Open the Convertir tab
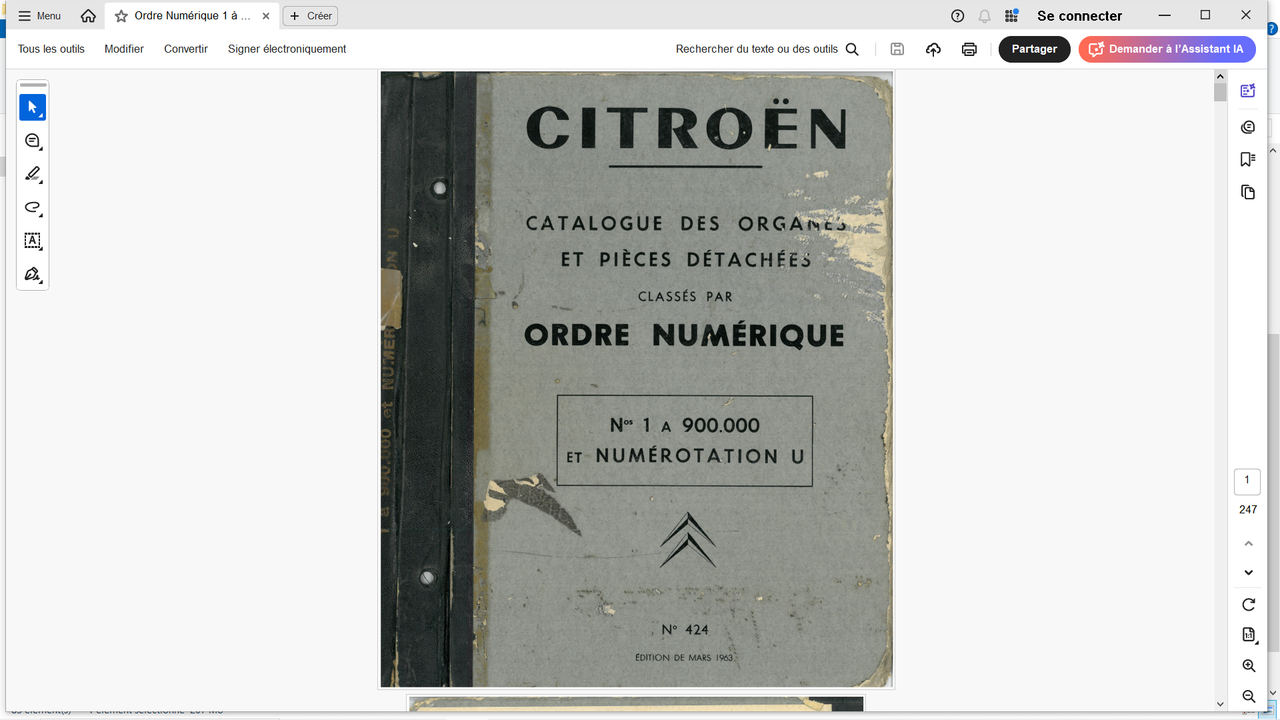 (186, 49)
